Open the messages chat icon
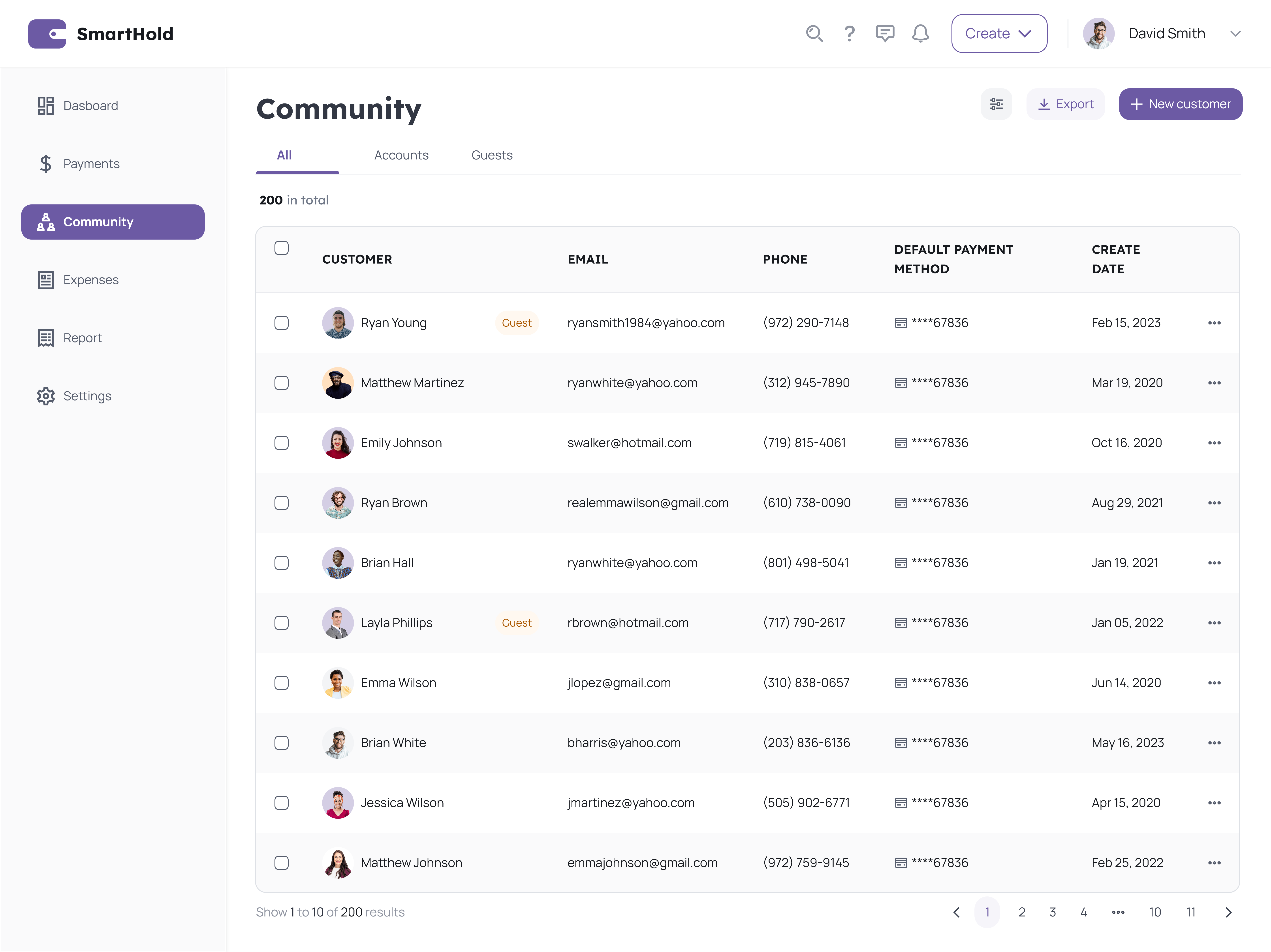 pos(884,33)
